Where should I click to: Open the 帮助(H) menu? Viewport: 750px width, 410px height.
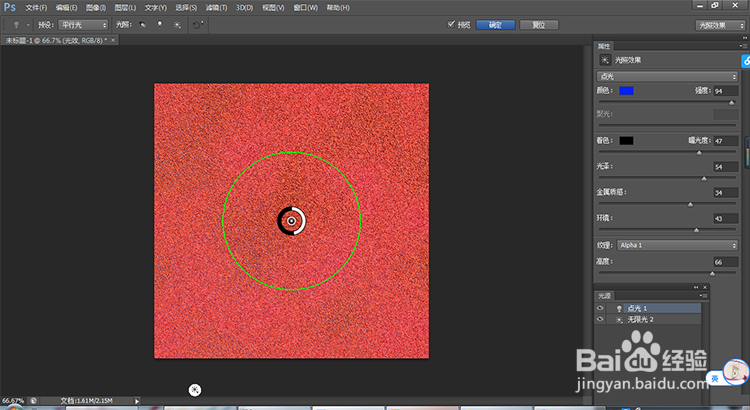click(338, 8)
